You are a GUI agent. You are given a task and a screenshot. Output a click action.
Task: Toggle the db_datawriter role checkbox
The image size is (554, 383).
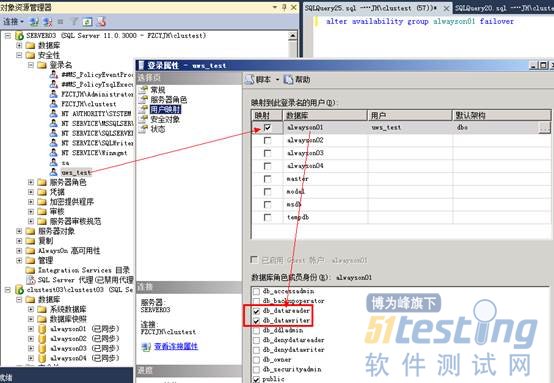257,321
